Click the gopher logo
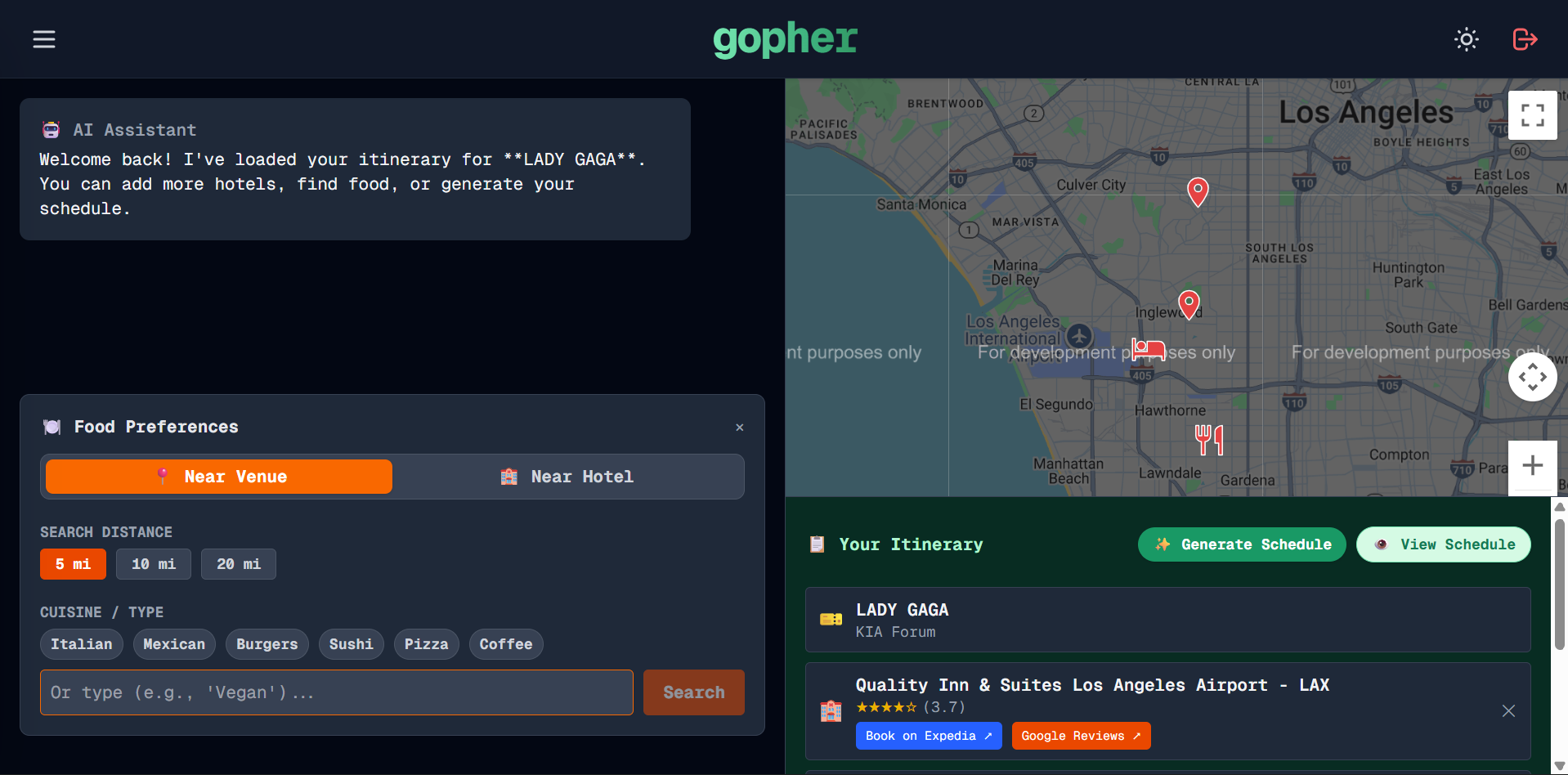The width and height of the screenshot is (1568, 775). coord(785,39)
